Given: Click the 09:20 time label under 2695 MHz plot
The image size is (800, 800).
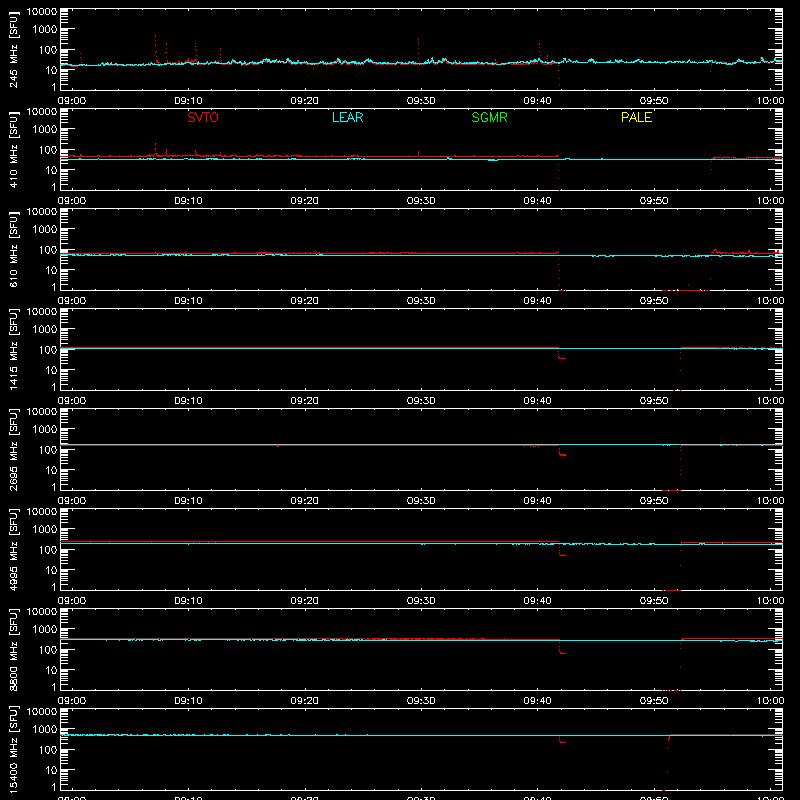Looking at the screenshot, I should coord(305,501).
